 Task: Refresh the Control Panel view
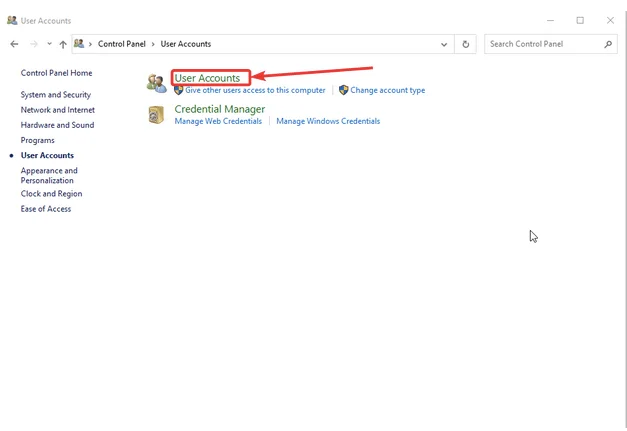point(465,44)
